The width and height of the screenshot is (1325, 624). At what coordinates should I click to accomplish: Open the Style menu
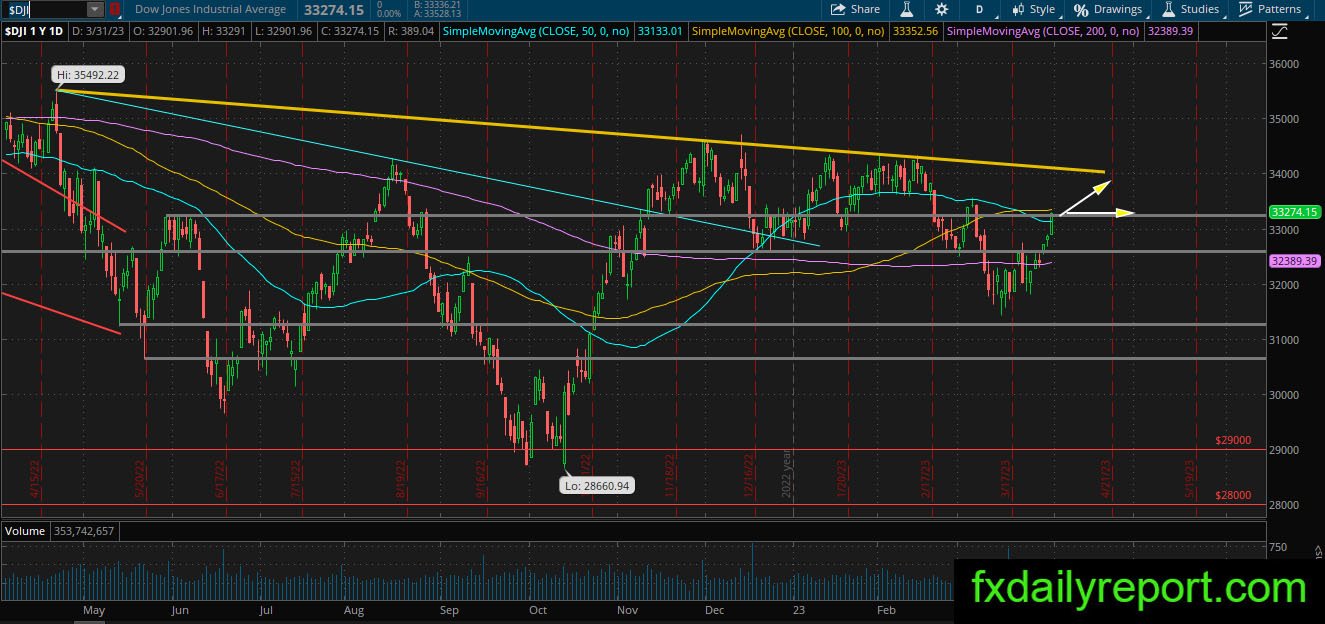pos(1033,9)
